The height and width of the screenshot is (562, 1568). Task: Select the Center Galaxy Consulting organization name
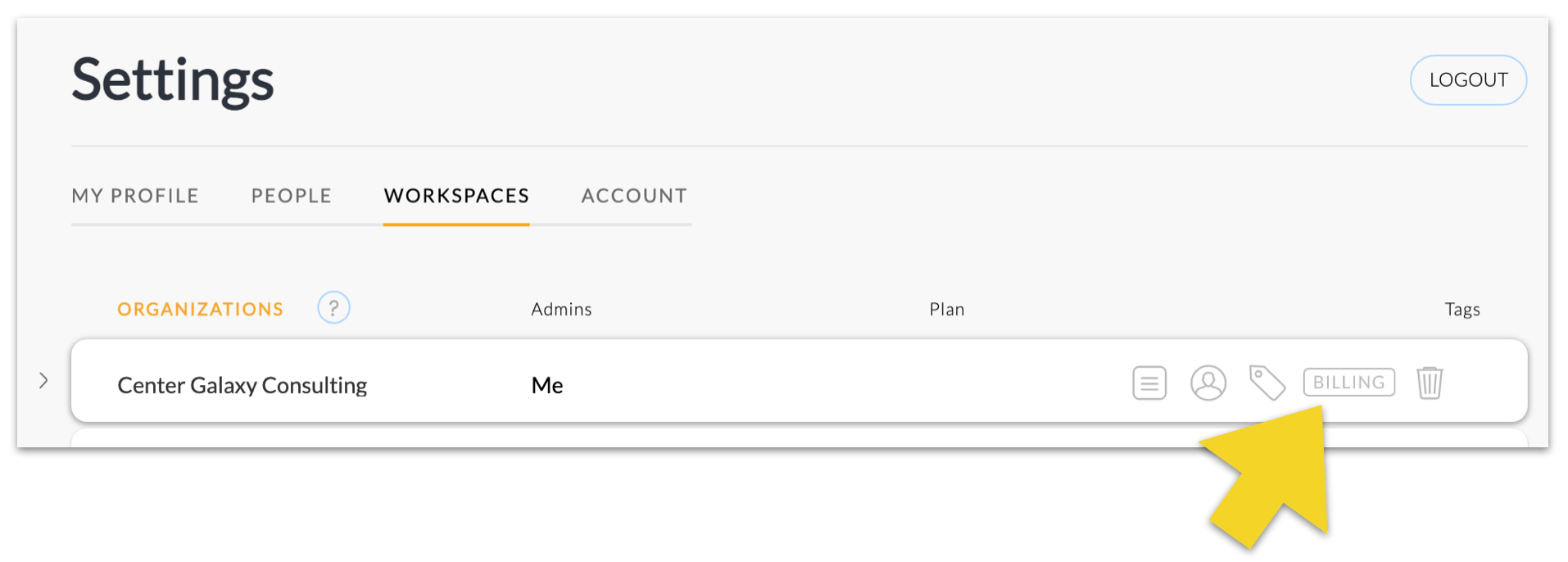coord(242,384)
